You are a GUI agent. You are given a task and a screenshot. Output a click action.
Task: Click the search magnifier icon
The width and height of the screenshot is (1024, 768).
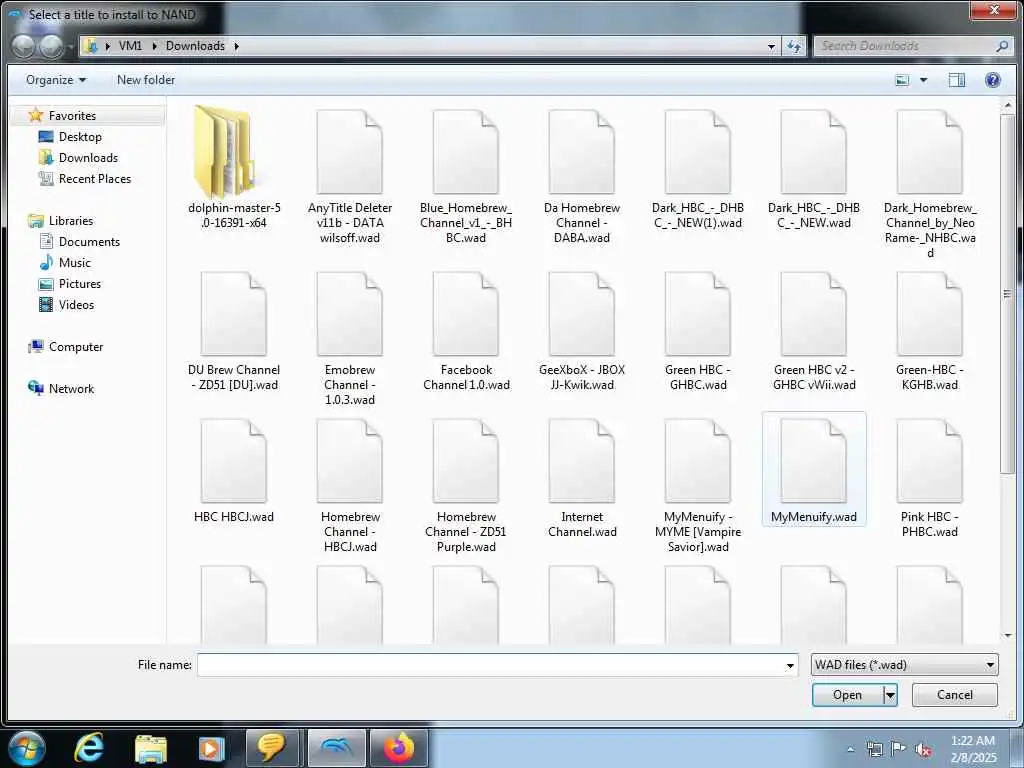tap(1001, 46)
